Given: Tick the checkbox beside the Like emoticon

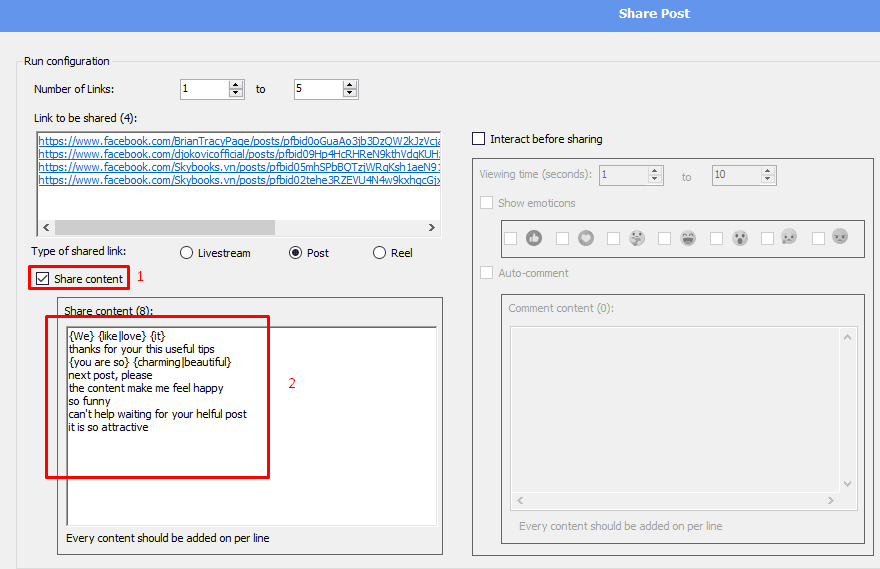Looking at the screenshot, I should click(x=511, y=238).
